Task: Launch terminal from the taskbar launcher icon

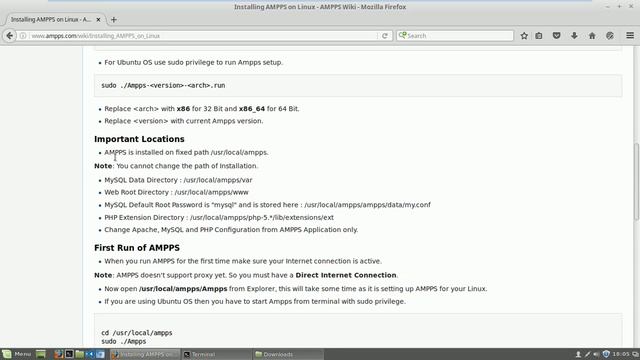Action: [69, 354]
